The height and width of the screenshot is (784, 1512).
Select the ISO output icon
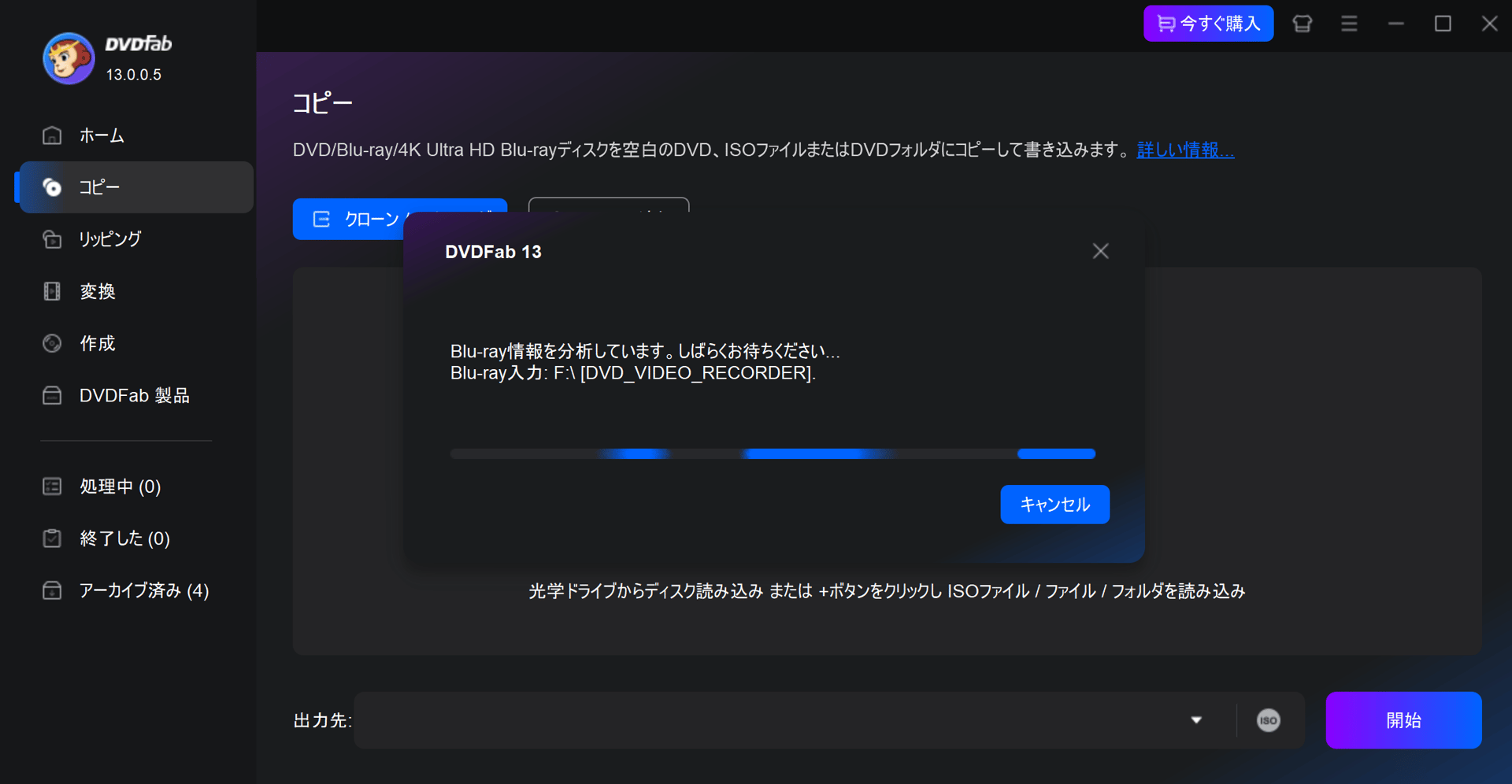(1268, 720)
